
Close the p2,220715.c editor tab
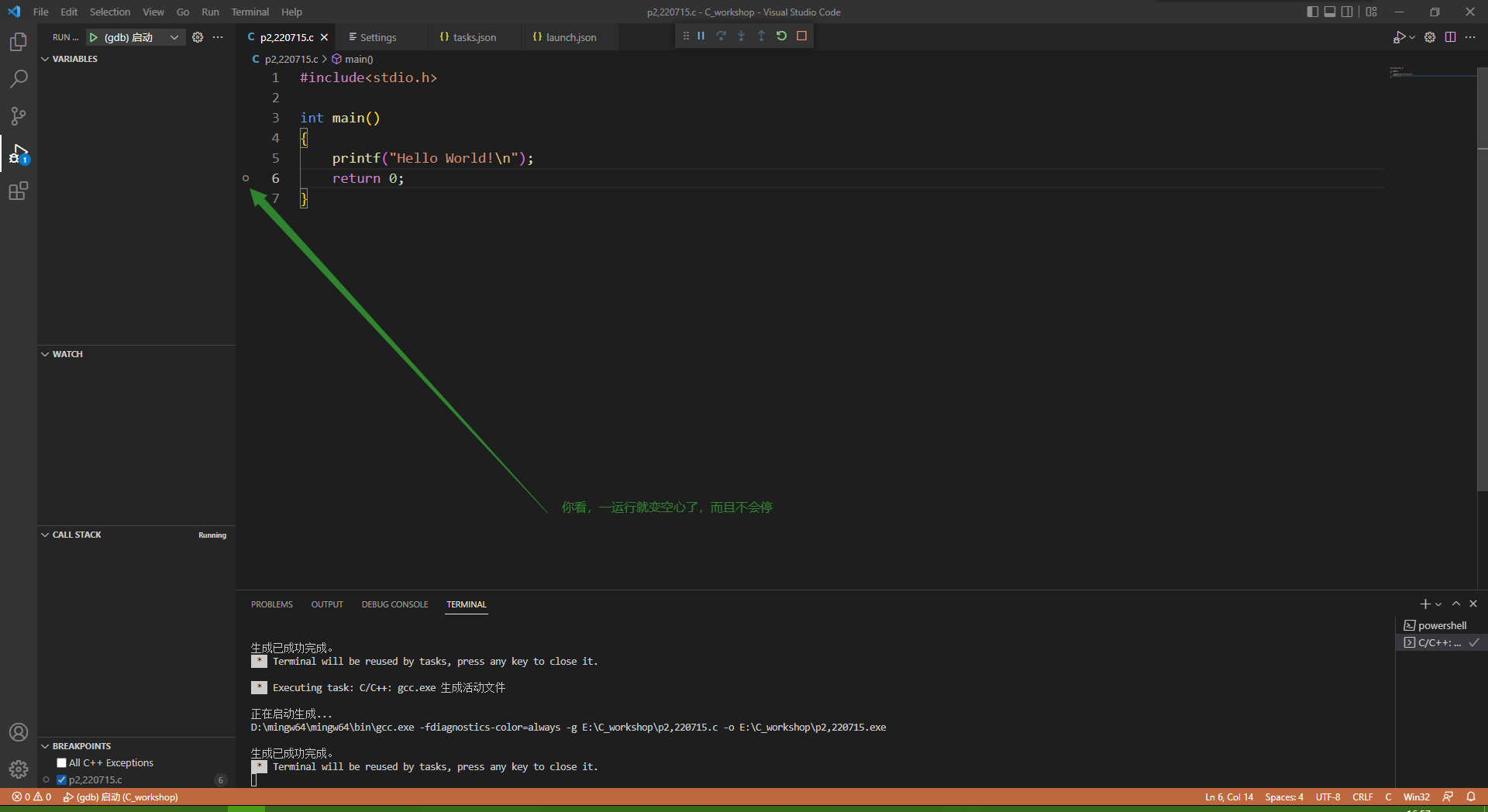coord(324,37)
